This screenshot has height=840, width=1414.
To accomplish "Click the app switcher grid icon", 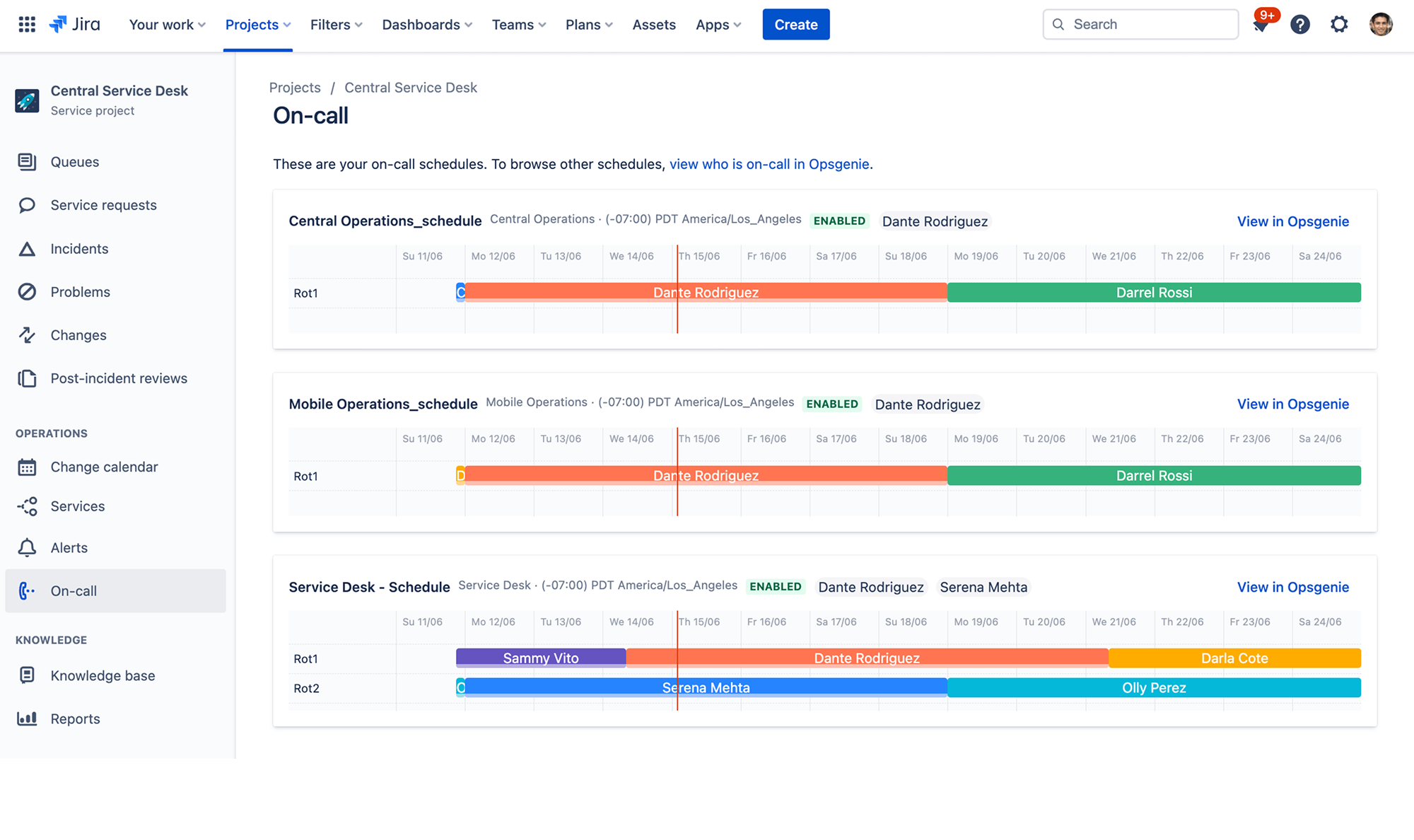I will coord(26,24).
